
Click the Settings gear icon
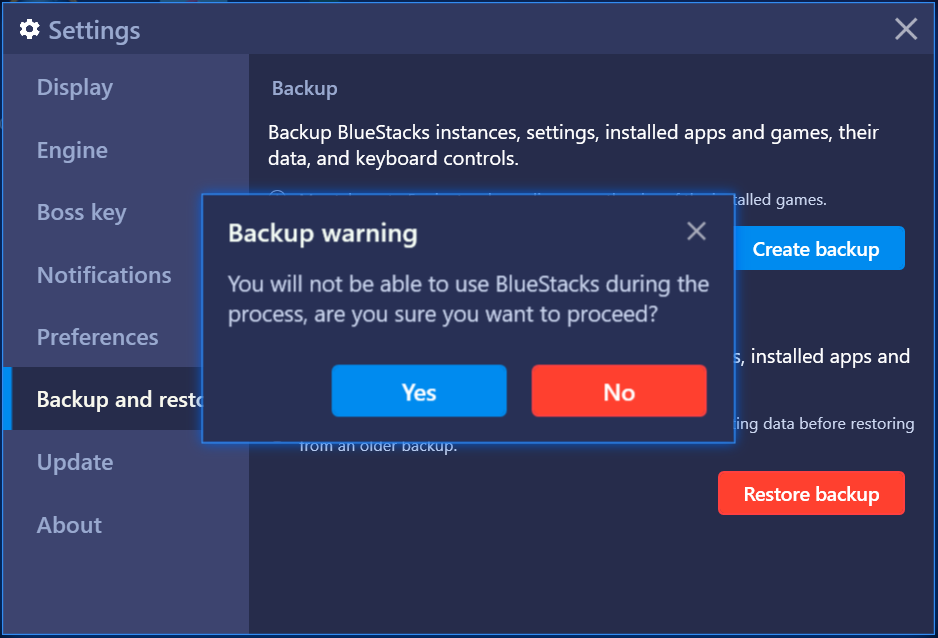click(29, 29)
